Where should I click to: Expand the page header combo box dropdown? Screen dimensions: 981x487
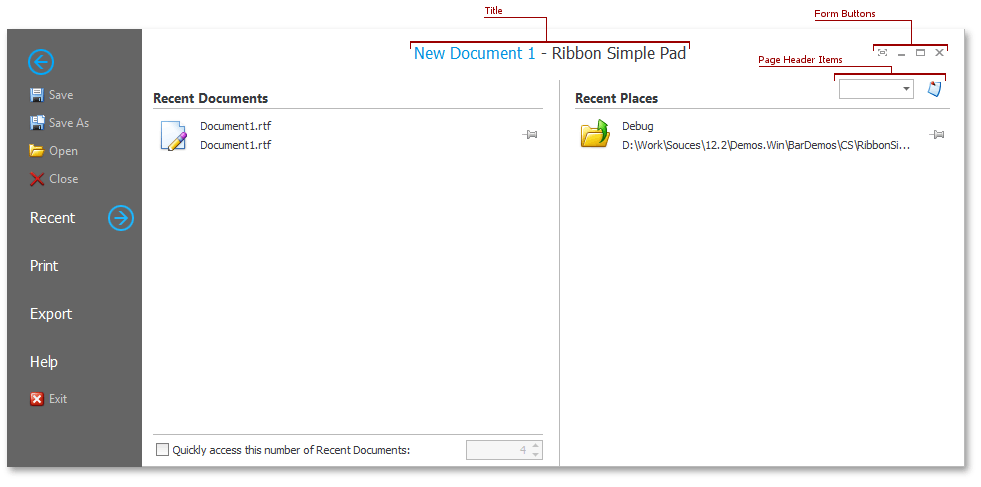coord(906,89)
